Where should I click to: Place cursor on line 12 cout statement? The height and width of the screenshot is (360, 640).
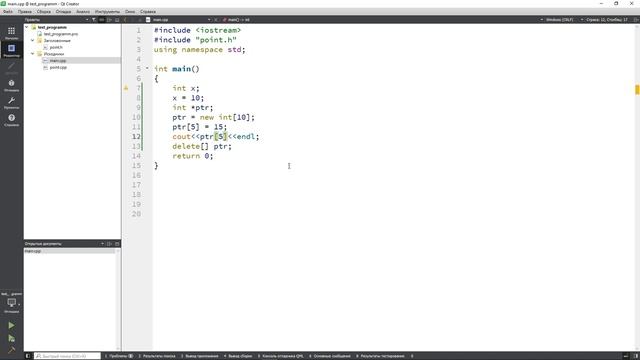click(x=216, y=136)
